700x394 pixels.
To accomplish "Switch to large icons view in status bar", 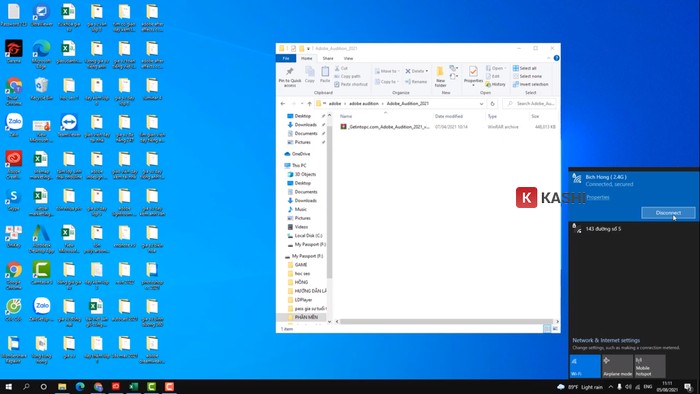I will click(x=555, y=329).
